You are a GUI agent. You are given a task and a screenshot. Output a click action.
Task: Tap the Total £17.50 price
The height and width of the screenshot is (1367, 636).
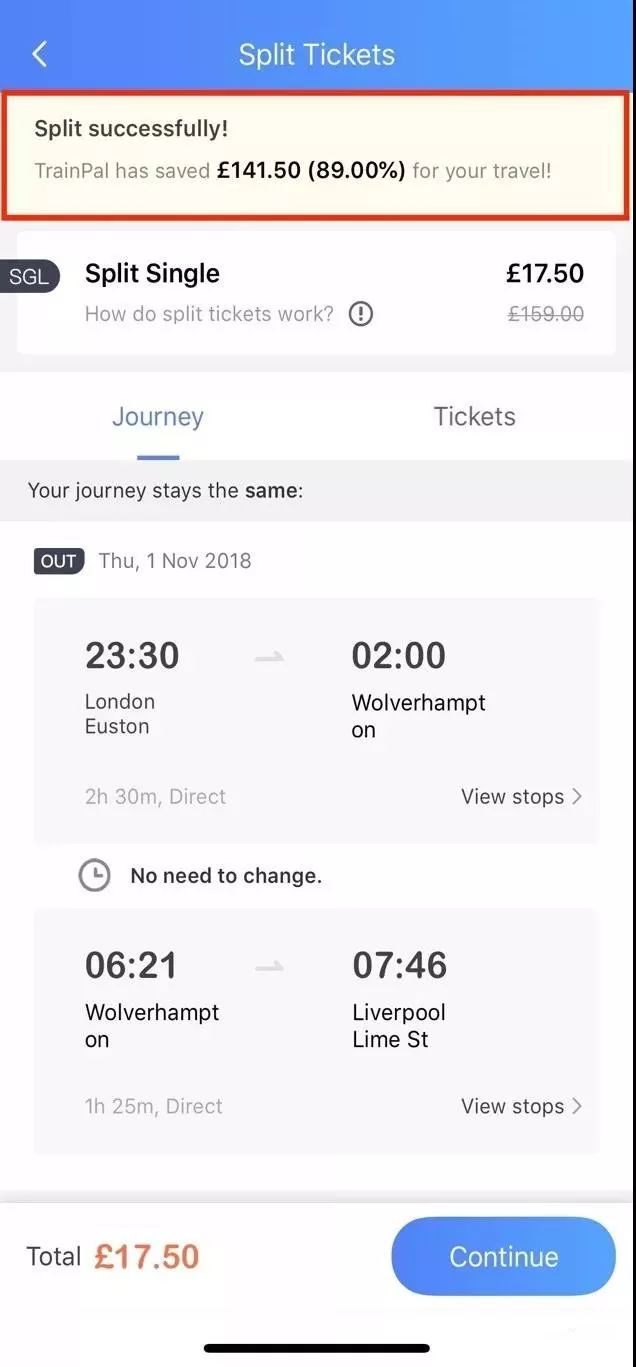pos(147,1257)
